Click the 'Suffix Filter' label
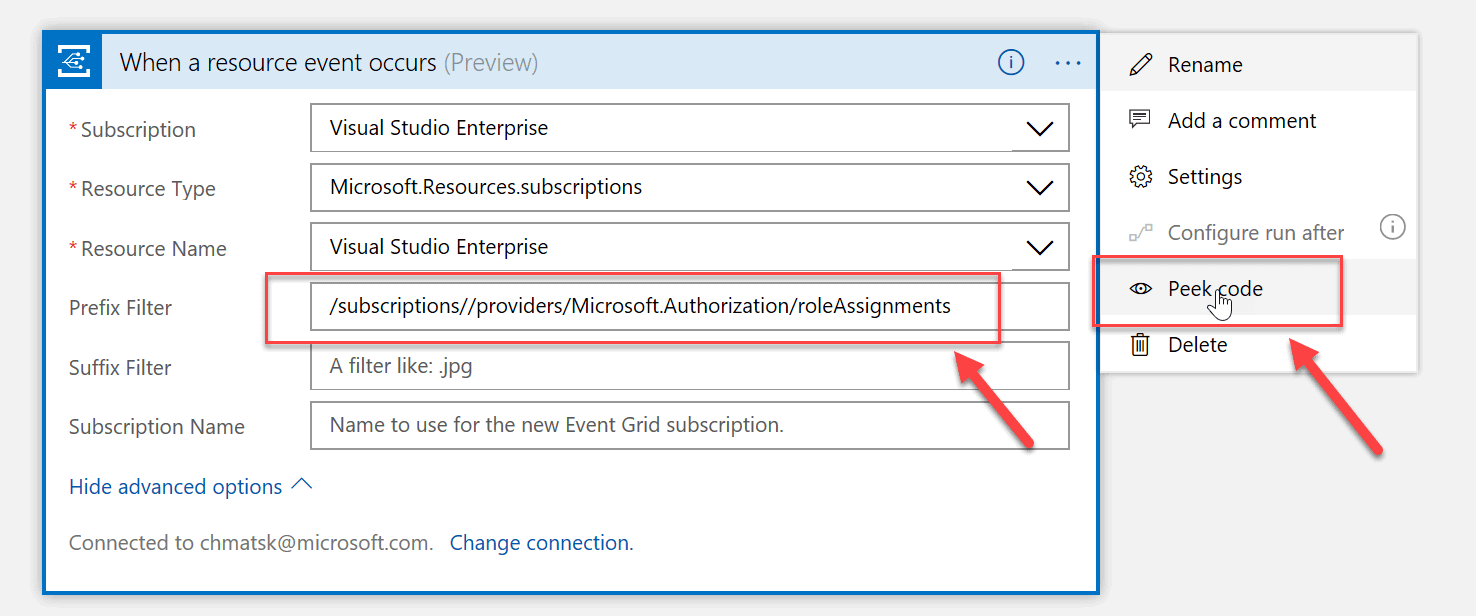Image resolution: width=1476 pixels, height=616 pixels. pos(120,367)
